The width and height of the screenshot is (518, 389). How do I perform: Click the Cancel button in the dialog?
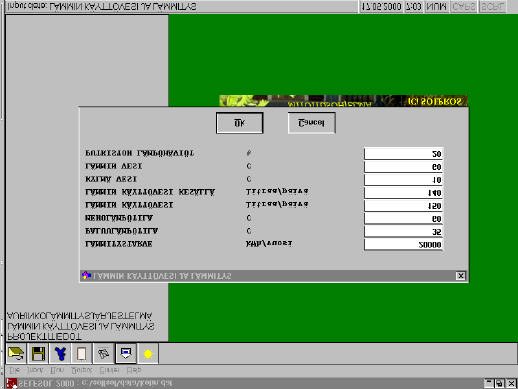pos(311,123)
